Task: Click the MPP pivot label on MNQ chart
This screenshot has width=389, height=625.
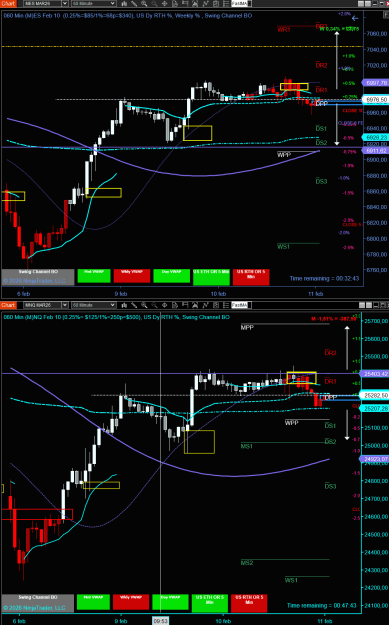Action: coord(247,328)
